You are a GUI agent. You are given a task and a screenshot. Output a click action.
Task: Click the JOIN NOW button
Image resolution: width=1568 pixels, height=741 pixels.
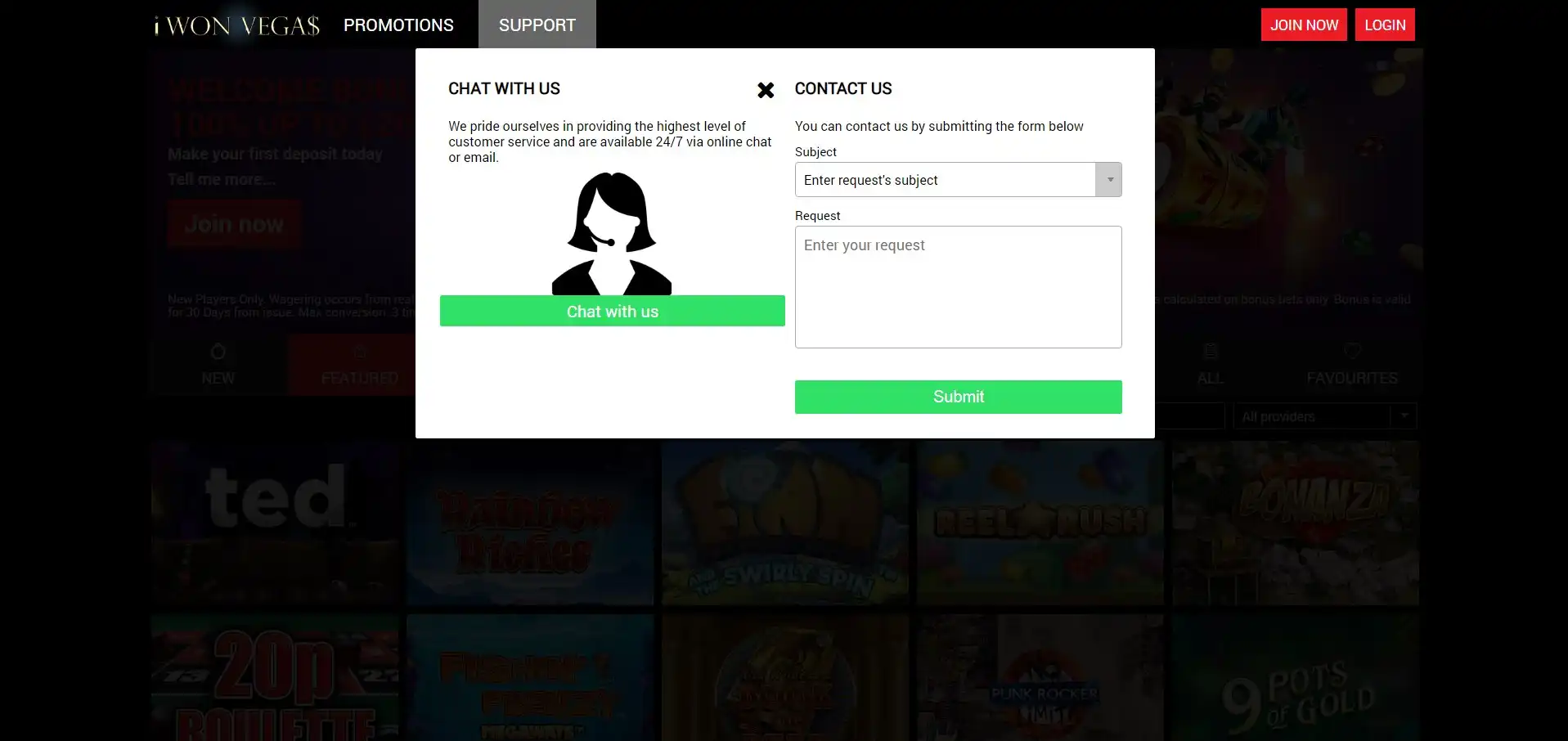(1304, 25)
